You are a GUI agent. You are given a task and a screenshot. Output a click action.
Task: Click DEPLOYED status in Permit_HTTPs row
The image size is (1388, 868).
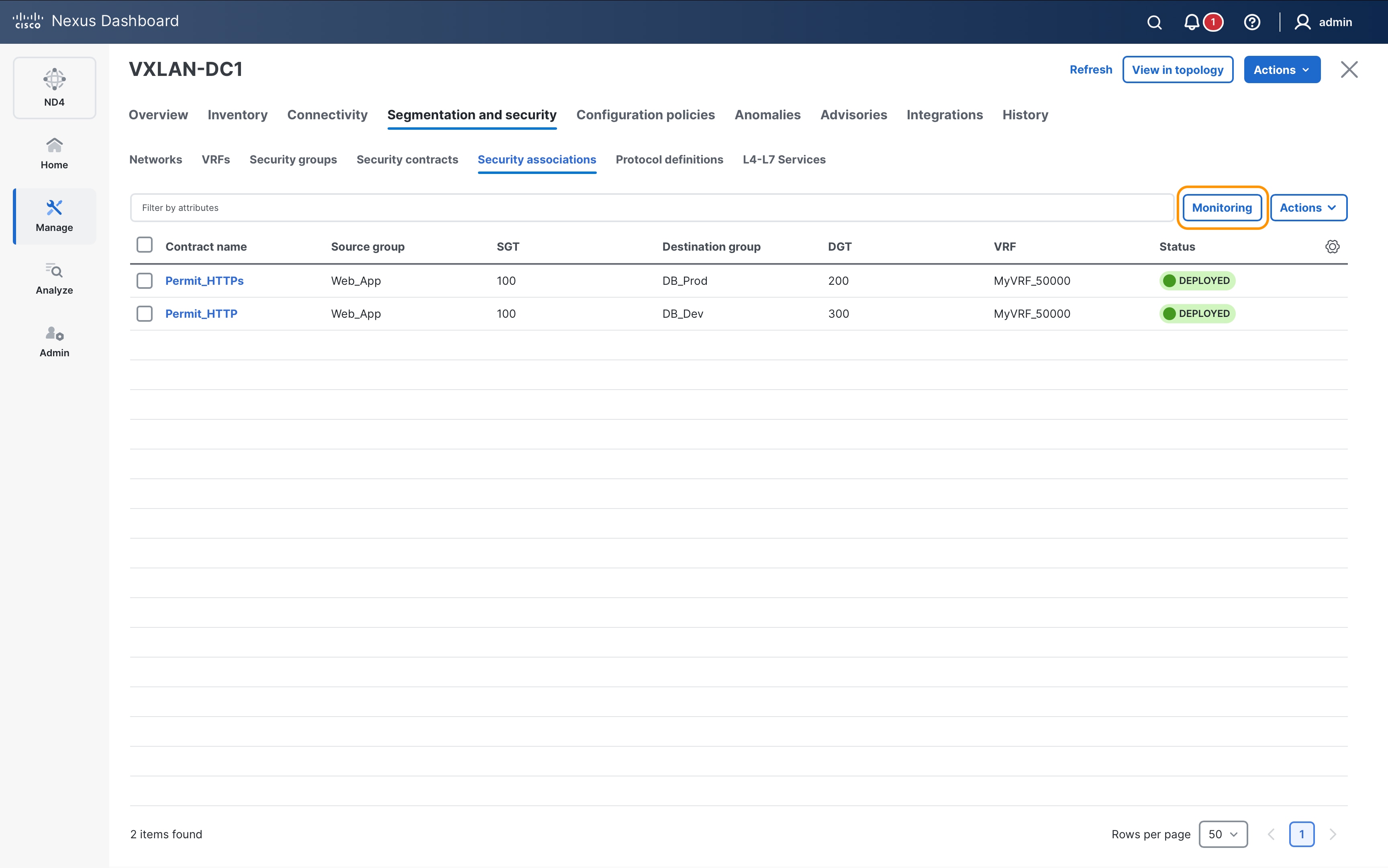(1197, 281)
